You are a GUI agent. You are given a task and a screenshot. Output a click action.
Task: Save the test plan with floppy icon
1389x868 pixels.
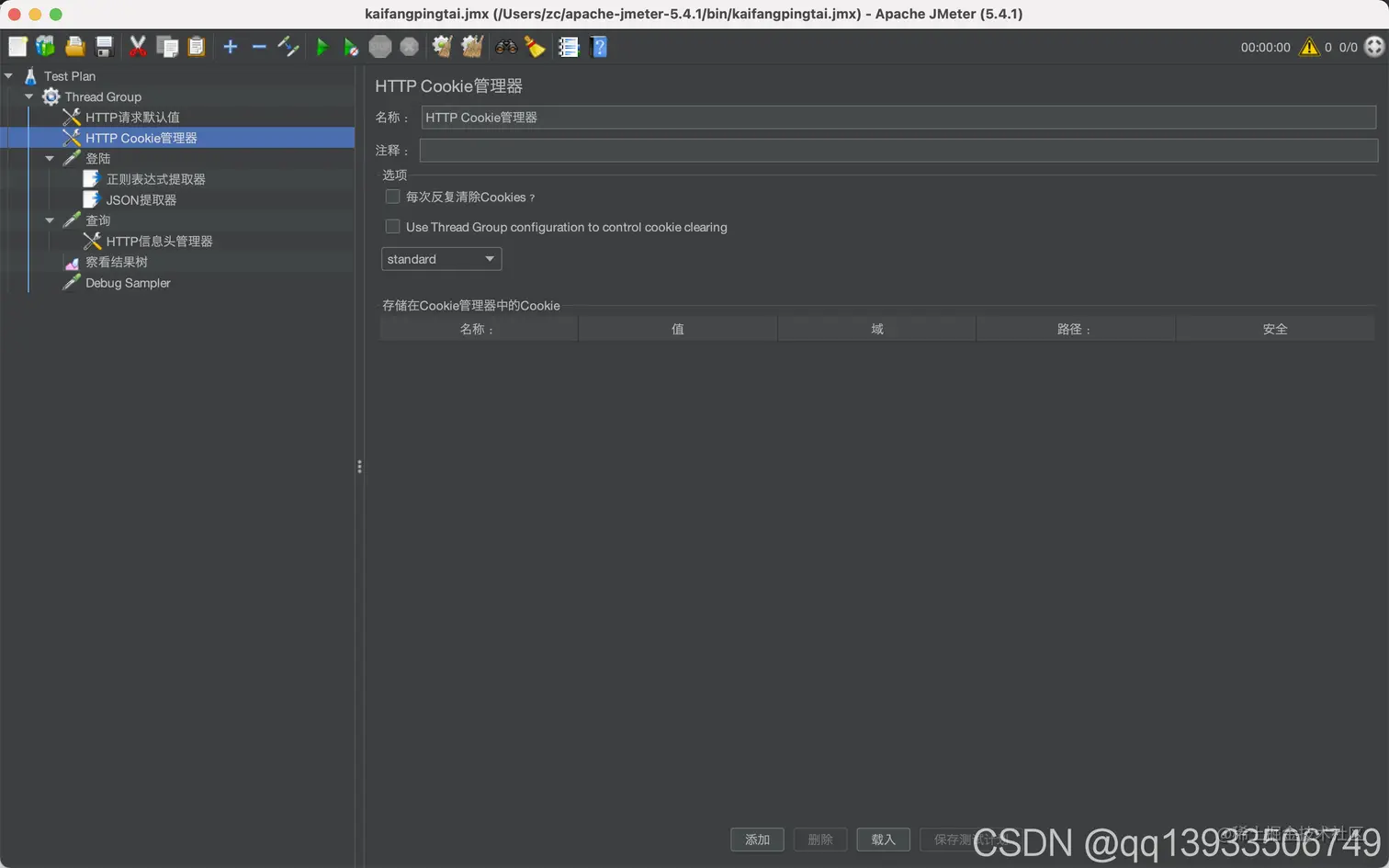coord(105,47)
